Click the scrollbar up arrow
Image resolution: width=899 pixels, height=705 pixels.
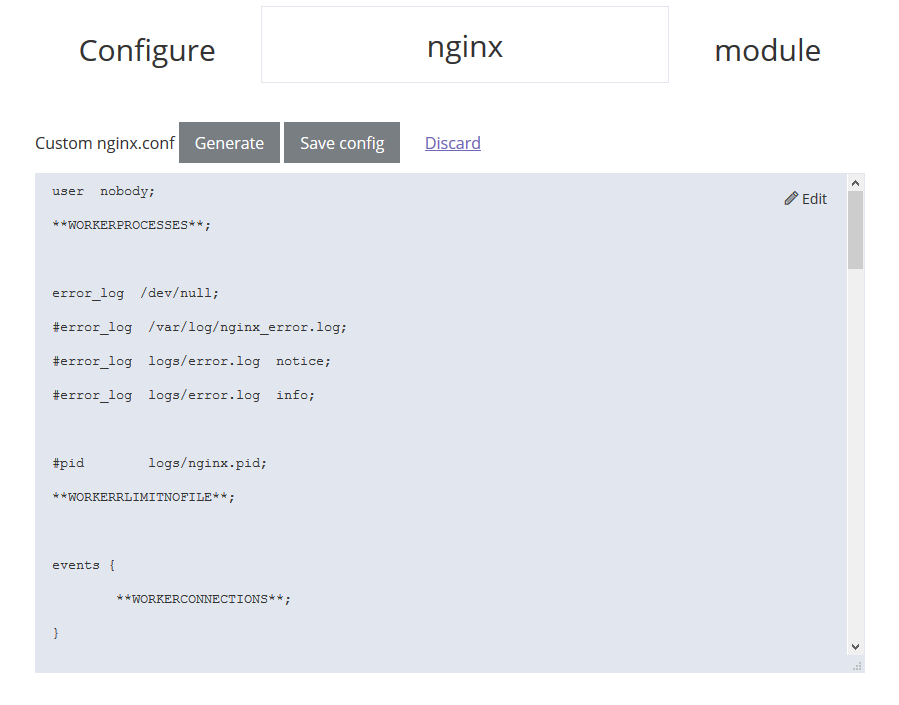855,183
